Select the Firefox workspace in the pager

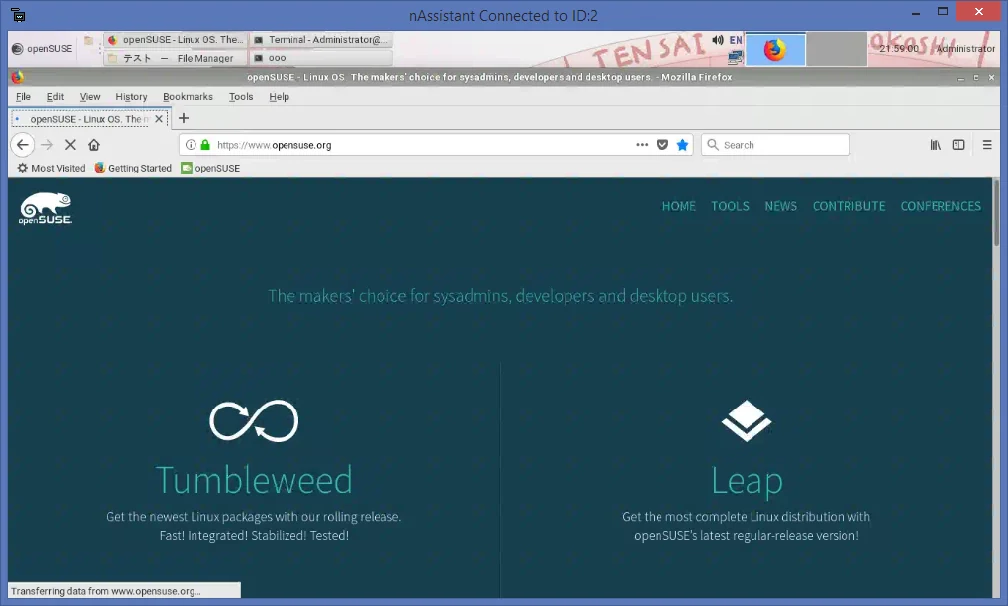(775, 49)
